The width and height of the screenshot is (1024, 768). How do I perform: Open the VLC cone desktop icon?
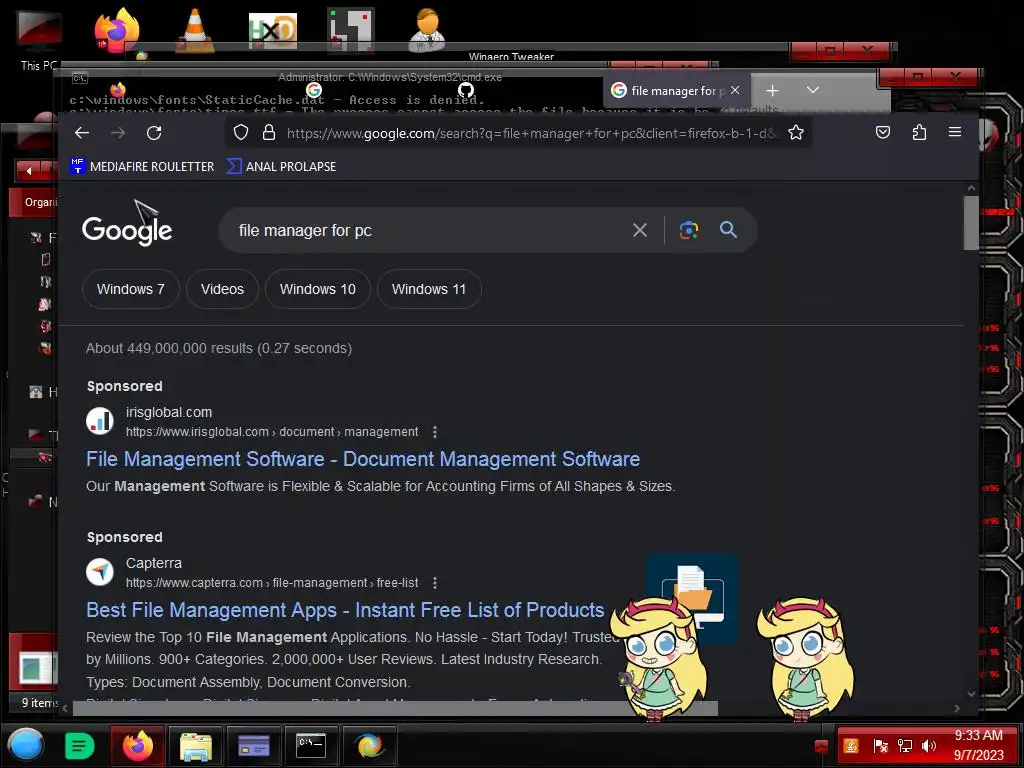[195, 31]
